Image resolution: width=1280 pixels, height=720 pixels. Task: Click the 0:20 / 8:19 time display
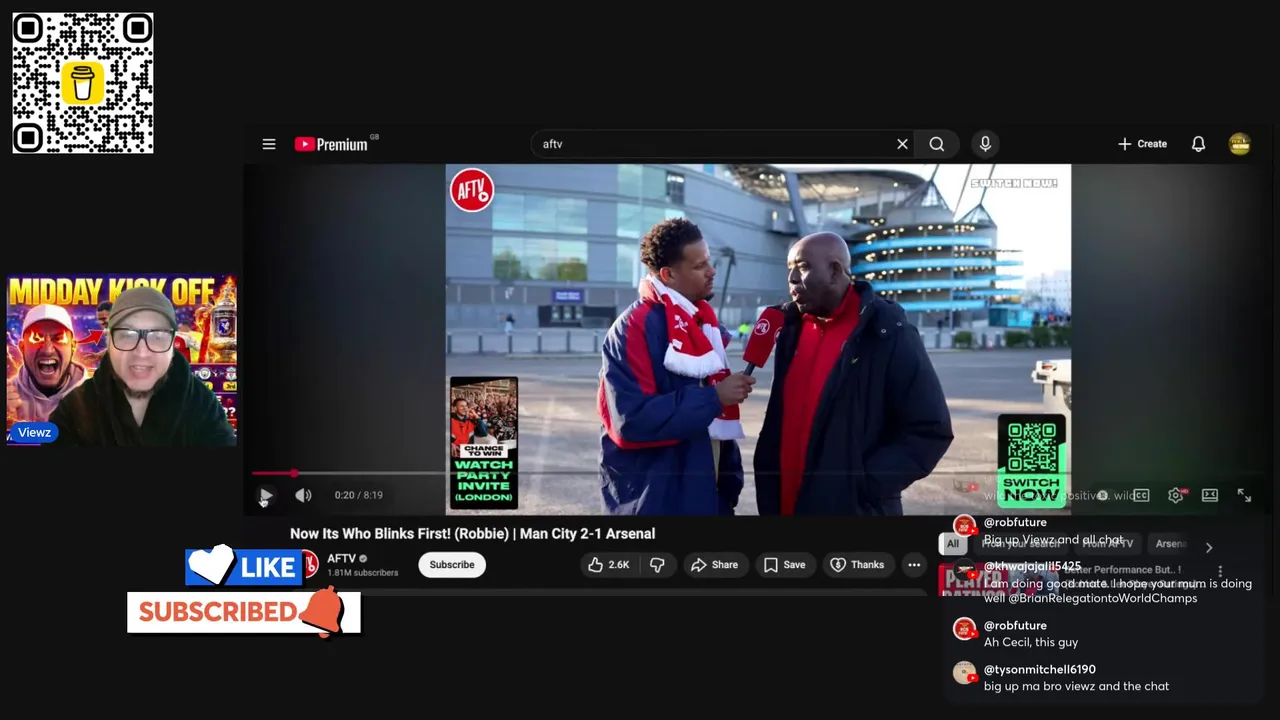[358, 495]
